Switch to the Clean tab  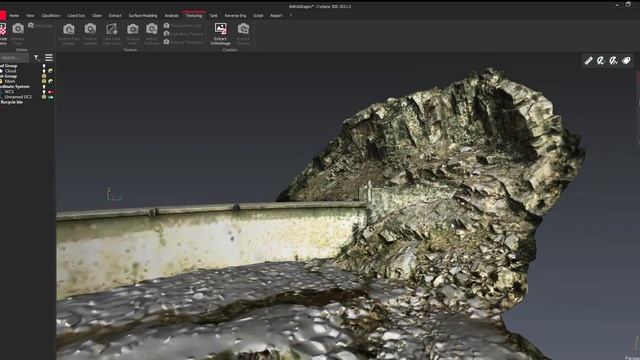(97, 16)
